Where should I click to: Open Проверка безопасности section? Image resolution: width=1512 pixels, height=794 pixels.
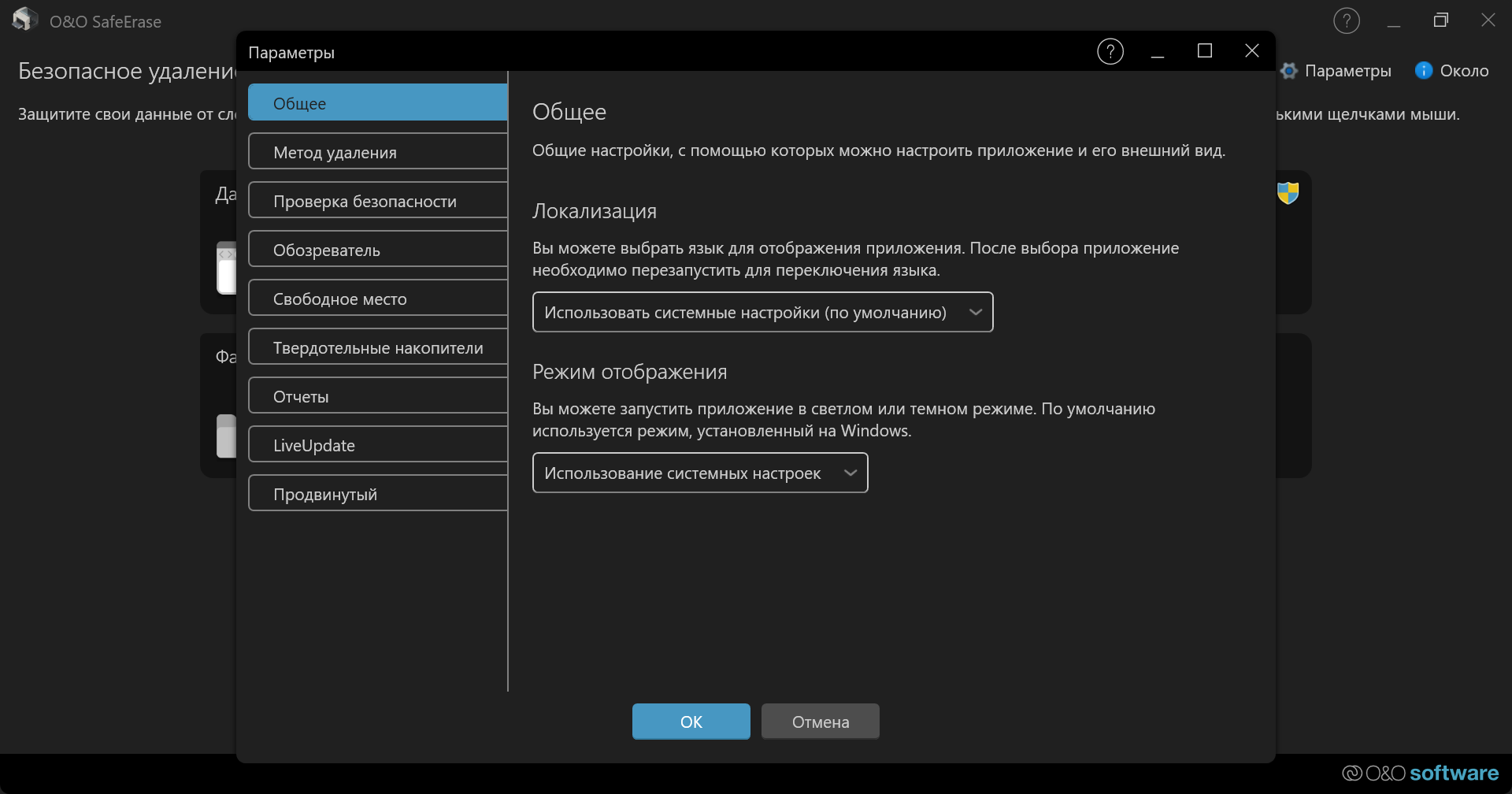click(x=377, y=201)
